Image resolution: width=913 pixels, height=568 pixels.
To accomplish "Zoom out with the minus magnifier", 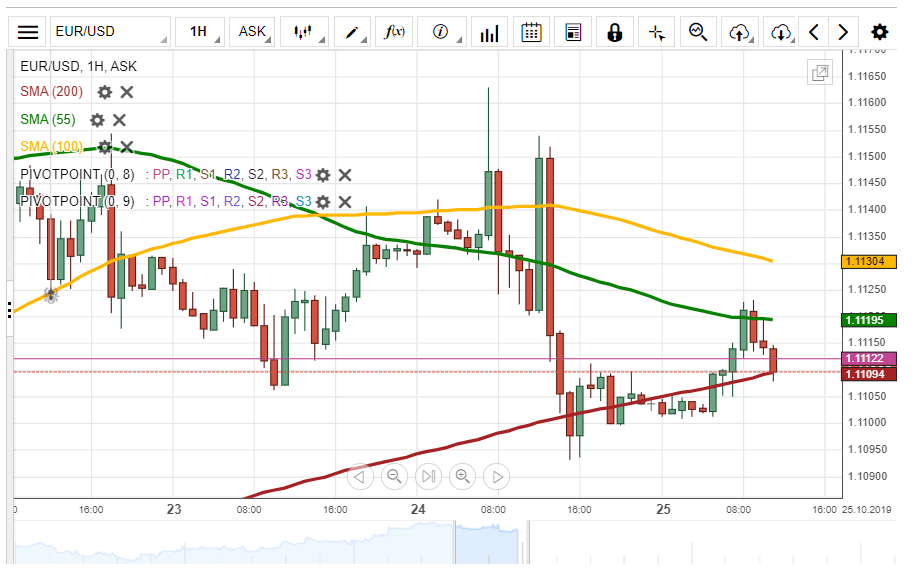I will 394,477.
